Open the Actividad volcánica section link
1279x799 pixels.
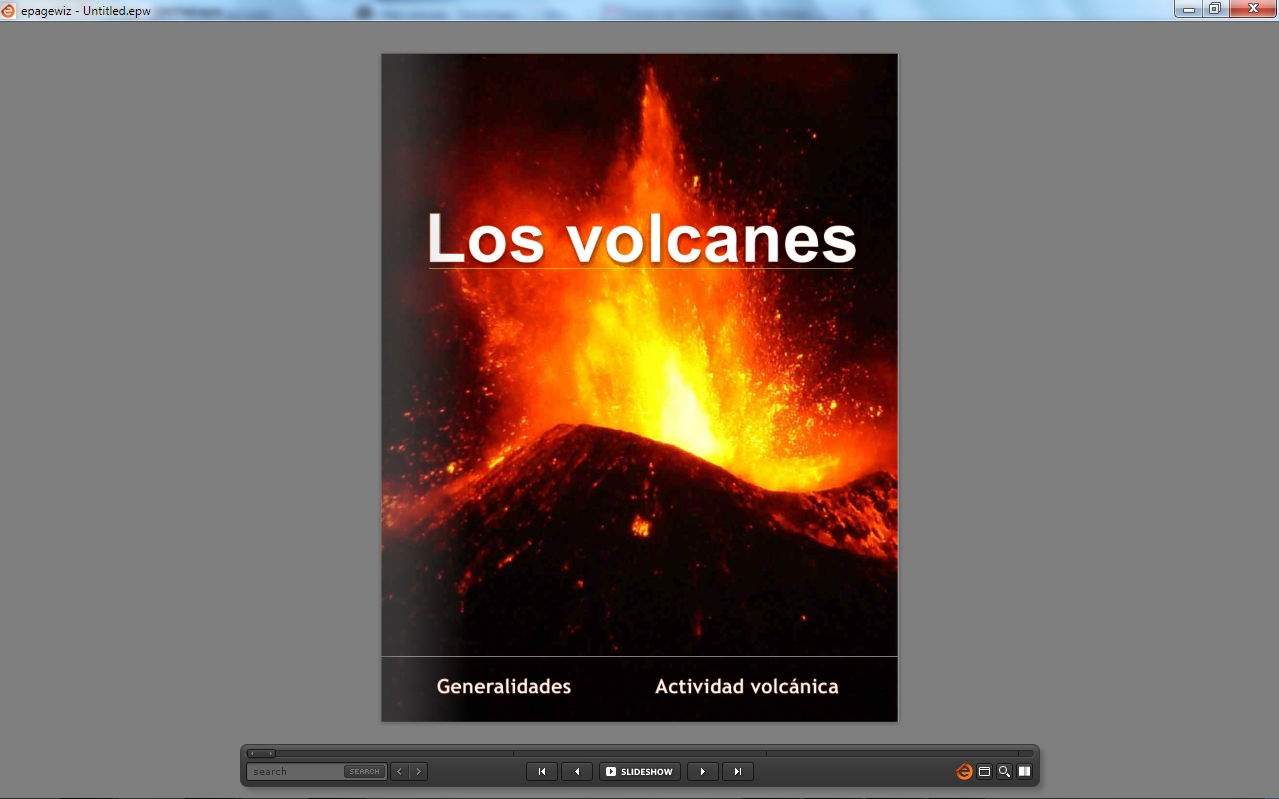746,687
